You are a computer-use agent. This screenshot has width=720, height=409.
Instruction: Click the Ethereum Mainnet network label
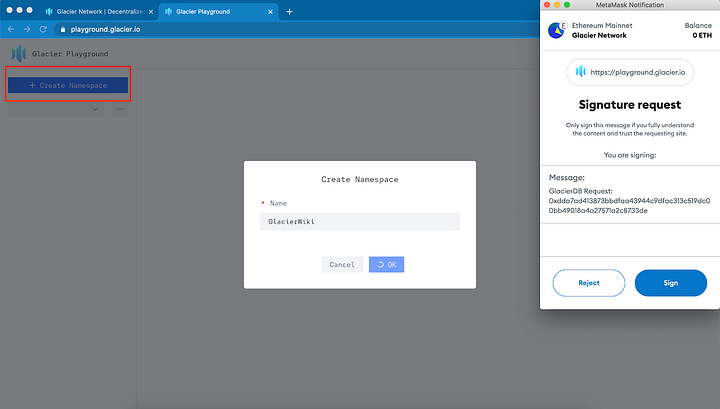coord(602,25)
